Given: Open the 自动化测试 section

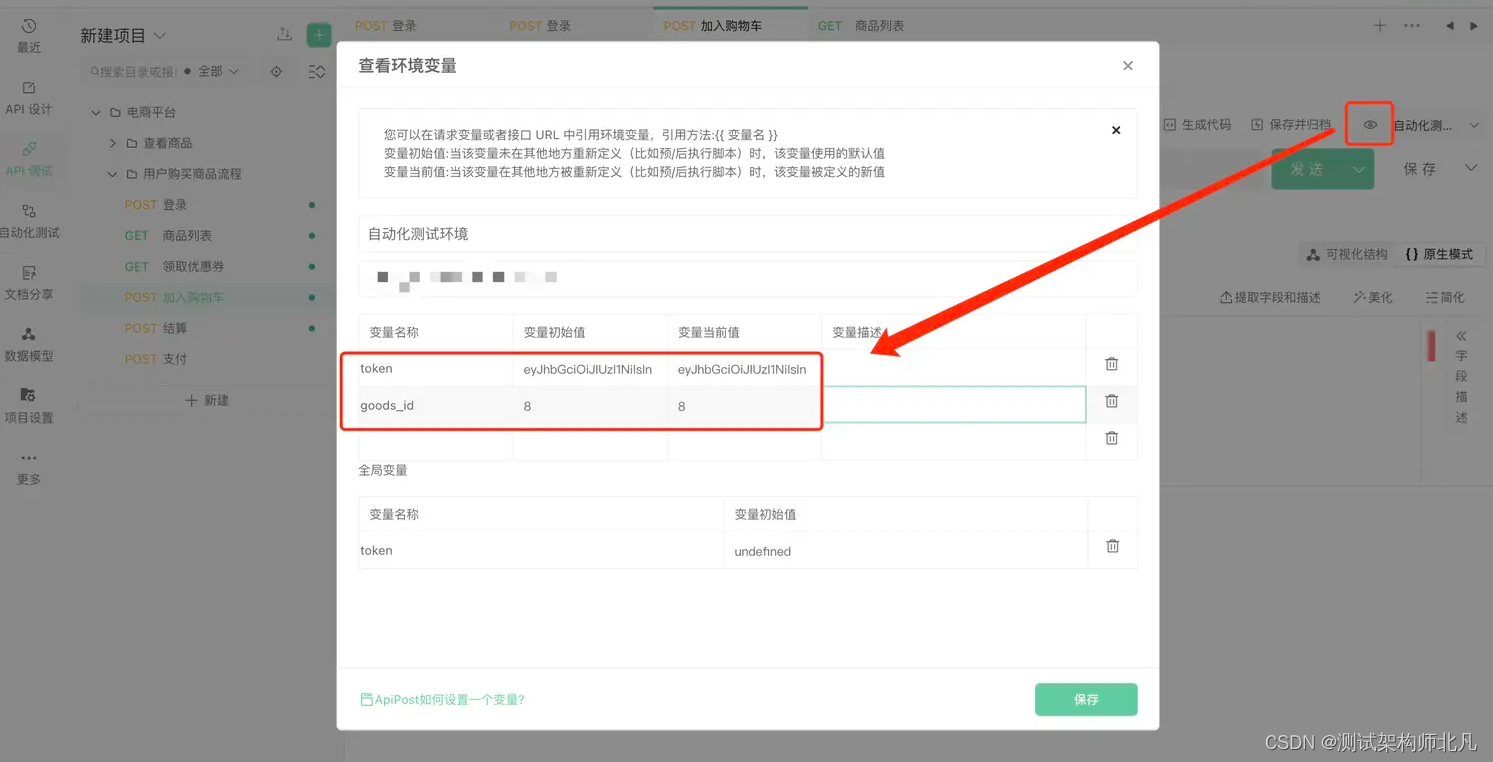Looking at the screenshot, I should tap(29, 221).
